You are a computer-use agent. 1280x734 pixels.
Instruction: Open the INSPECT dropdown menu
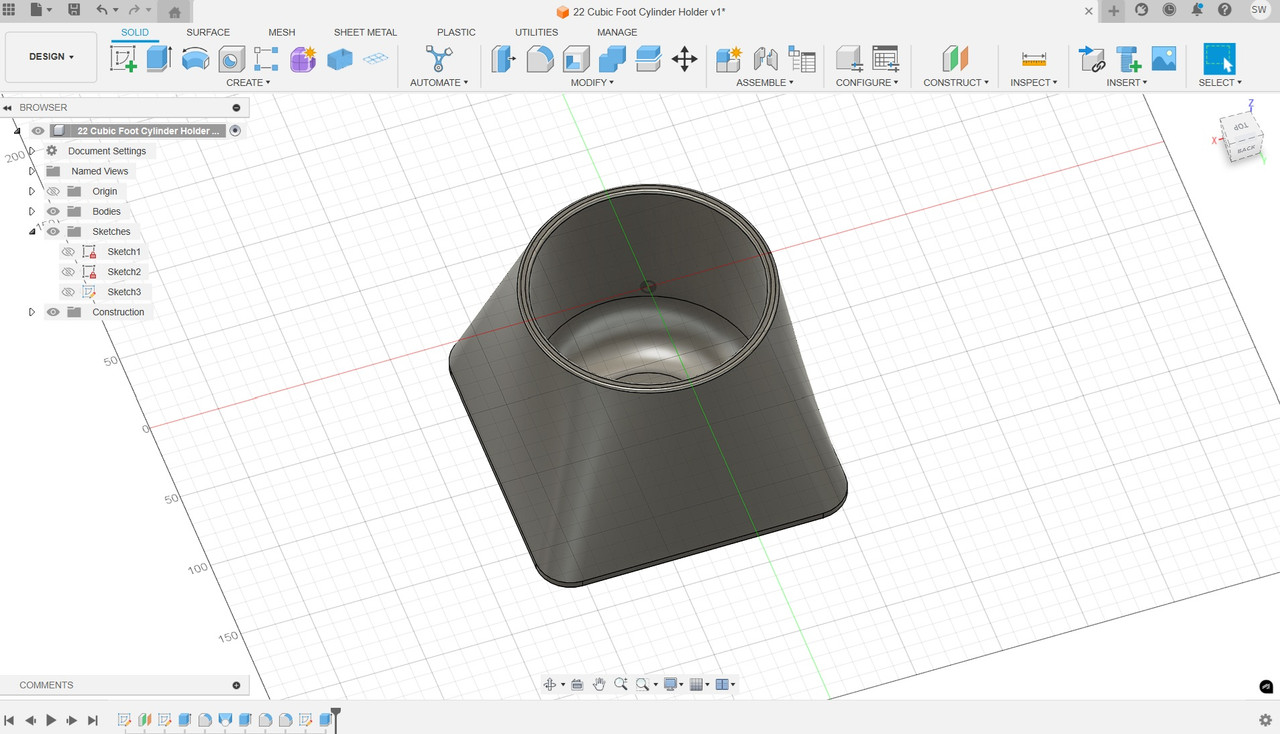click(x=1034, y=82)
